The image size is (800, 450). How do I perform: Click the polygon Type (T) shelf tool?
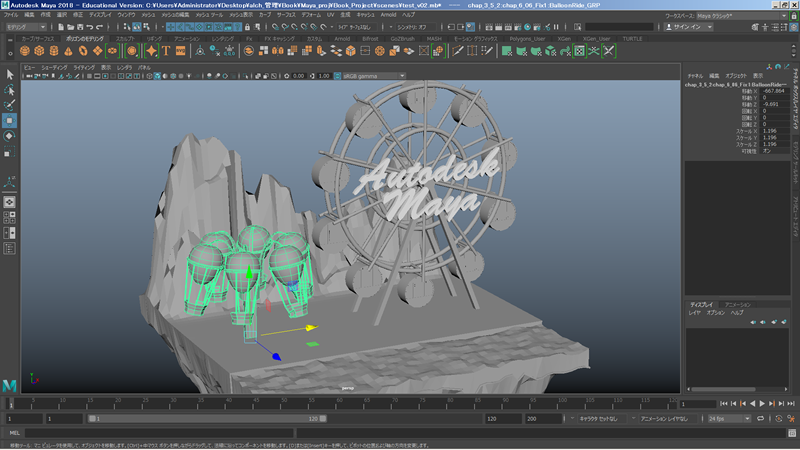coord(166,51)
